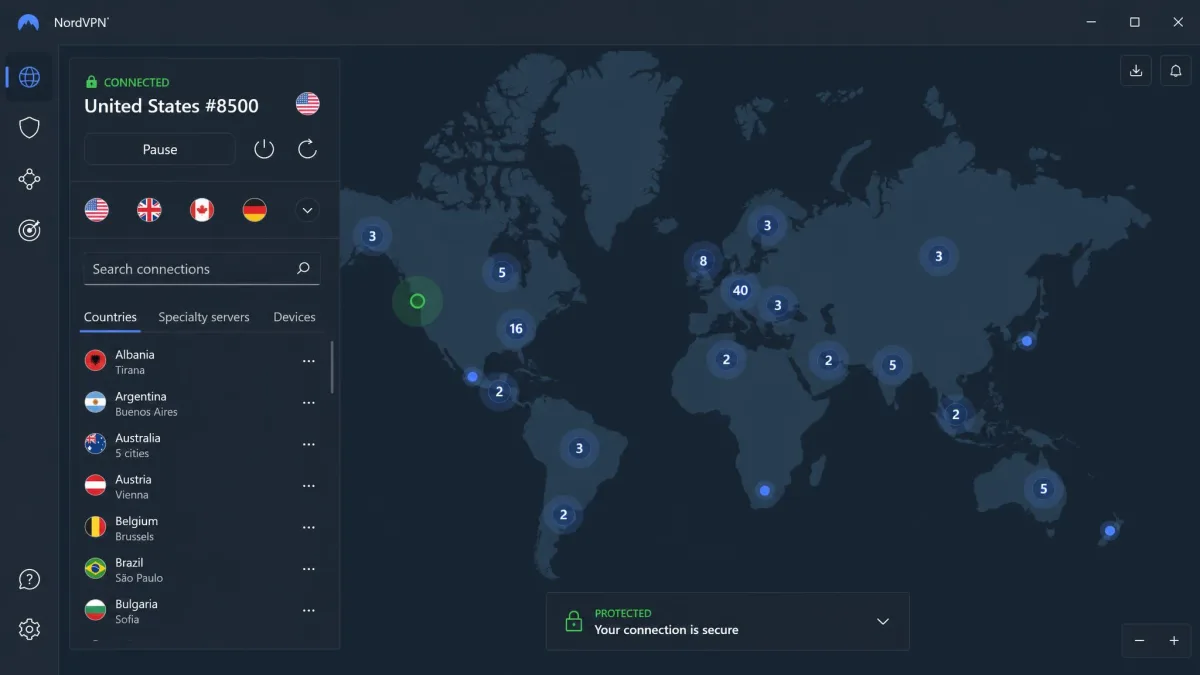This screenshot has height=675, width=1200.
Task: Click the Canada flag quick connect
Action: point(202,210)
